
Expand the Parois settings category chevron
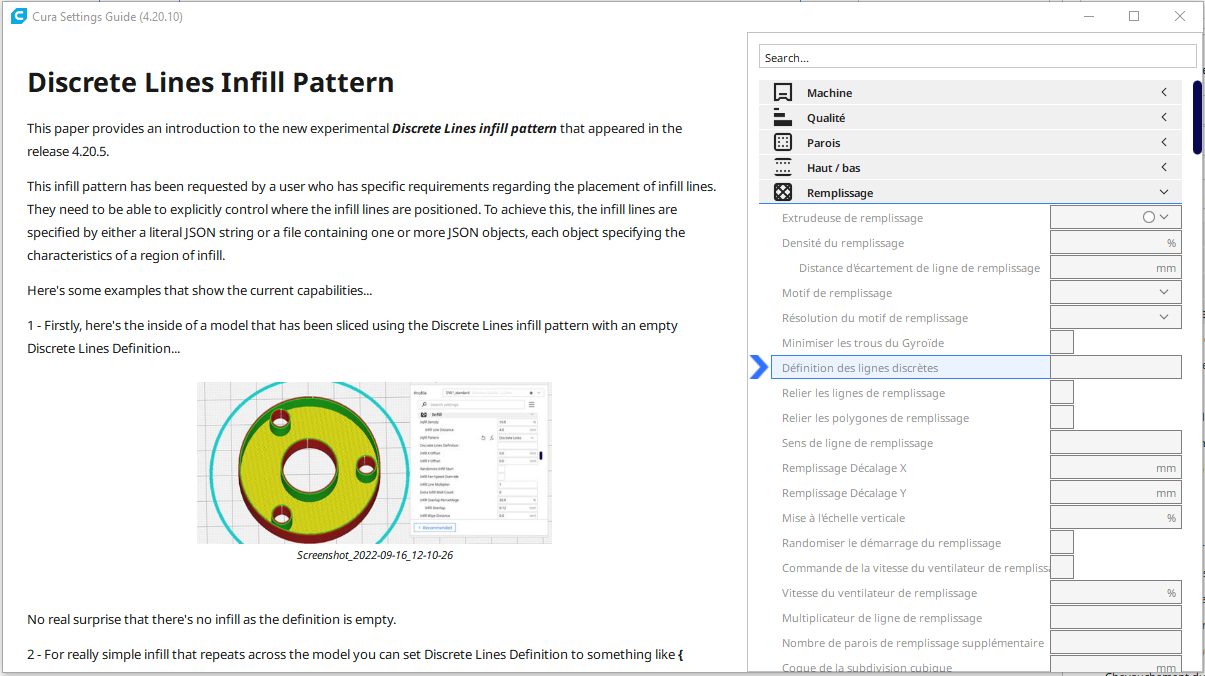(x=1164, y=143)
